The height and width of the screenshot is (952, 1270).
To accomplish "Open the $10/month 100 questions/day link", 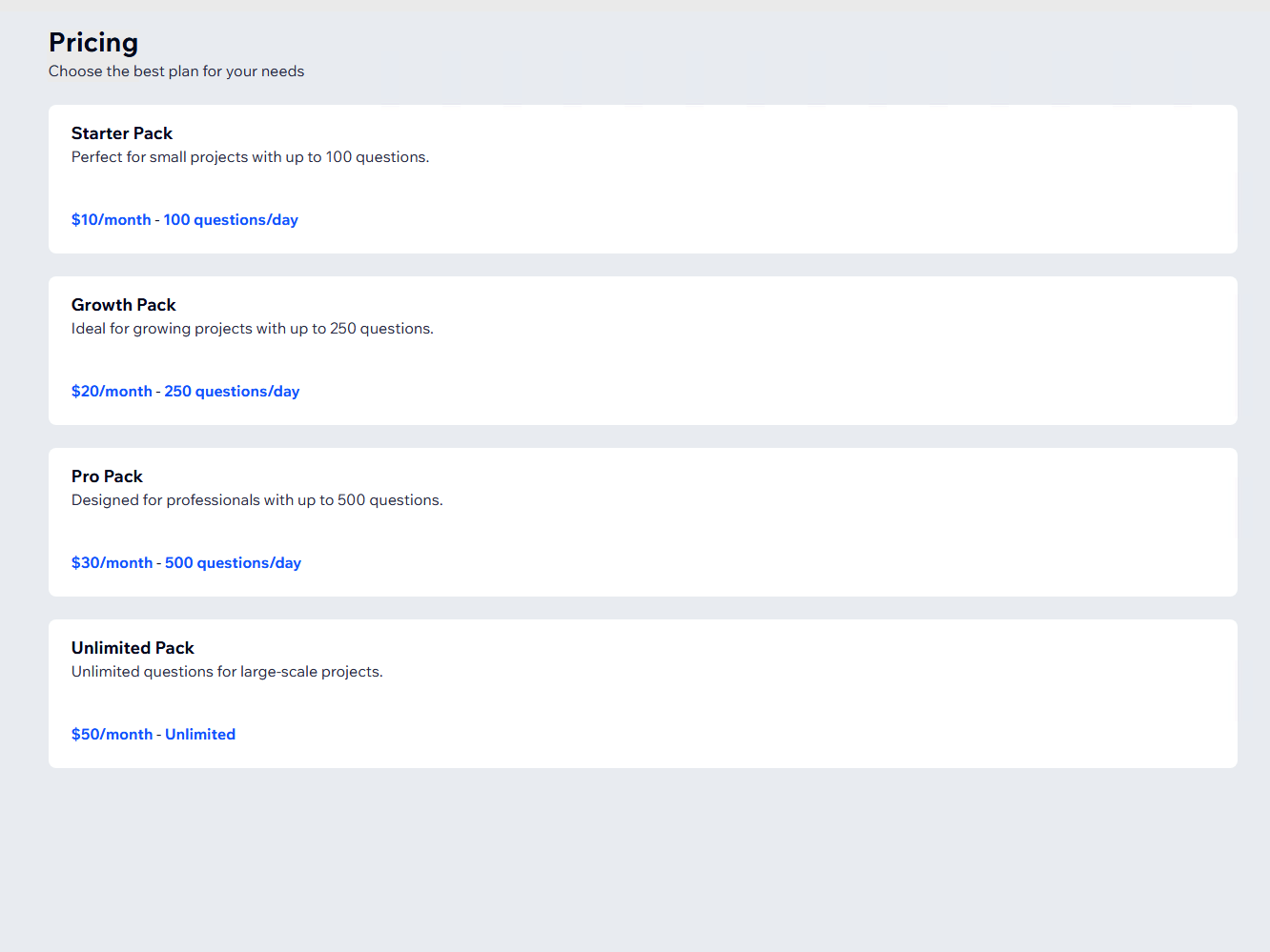I will [x=185, y=220].
